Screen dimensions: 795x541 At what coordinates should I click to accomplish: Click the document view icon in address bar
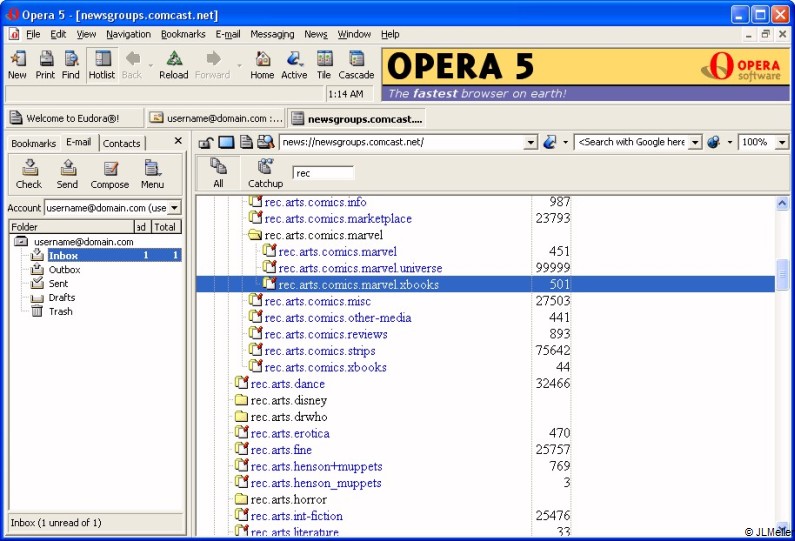click(246, 142)
